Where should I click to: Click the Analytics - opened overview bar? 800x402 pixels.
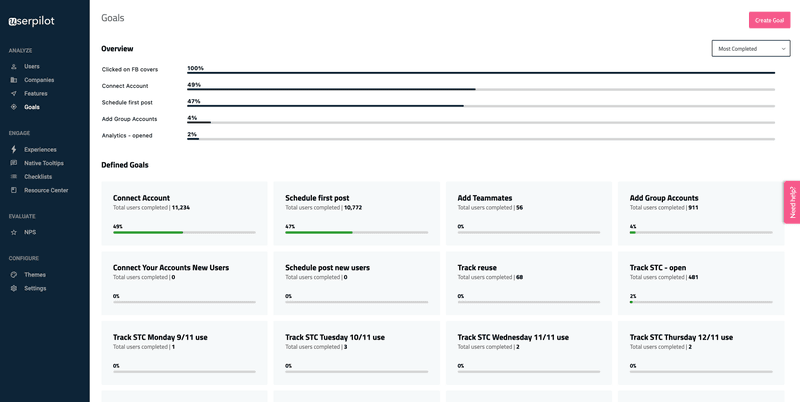pyautogui.click(x=481, y=139)
